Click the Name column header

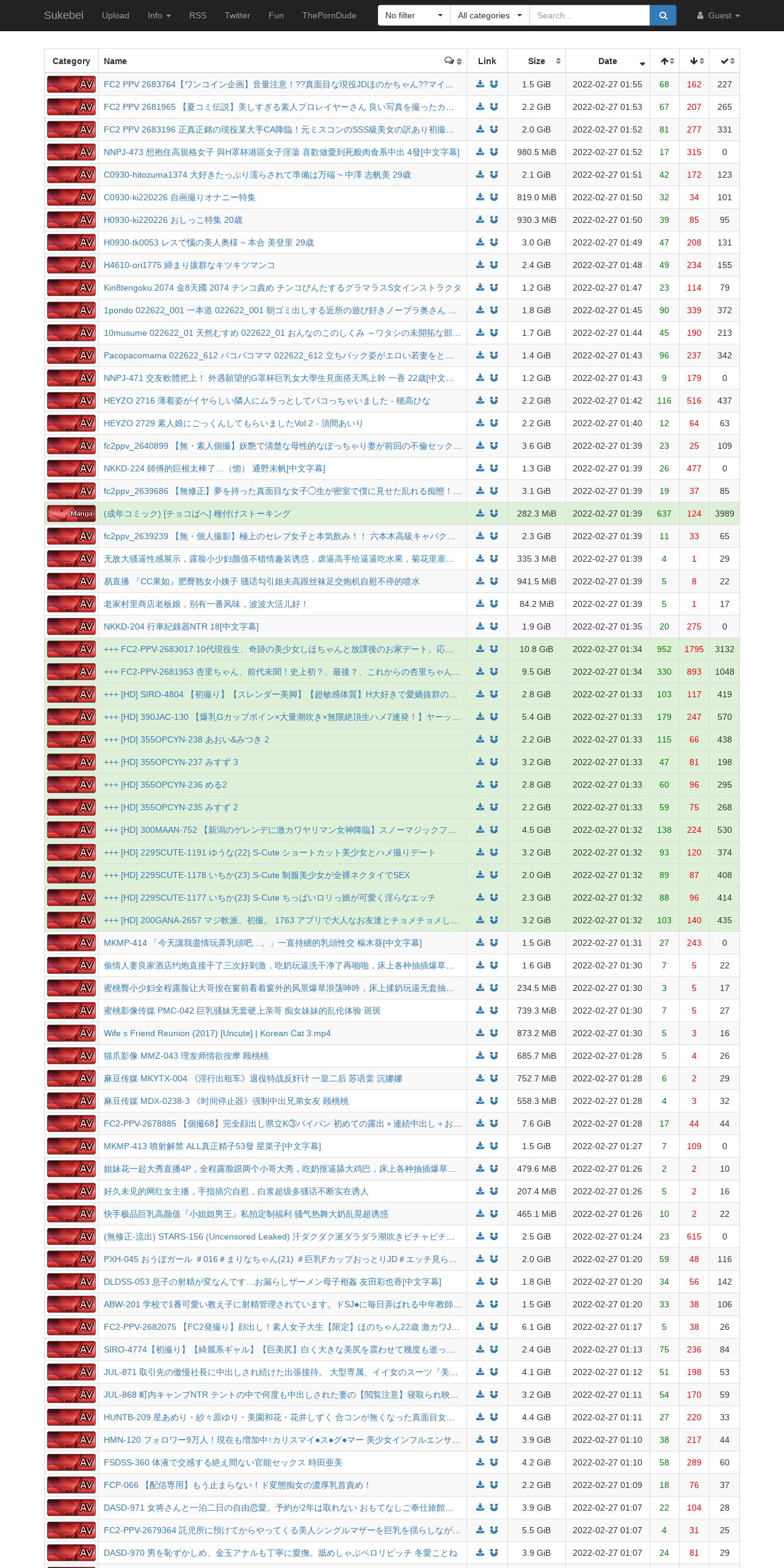[283, 61]
